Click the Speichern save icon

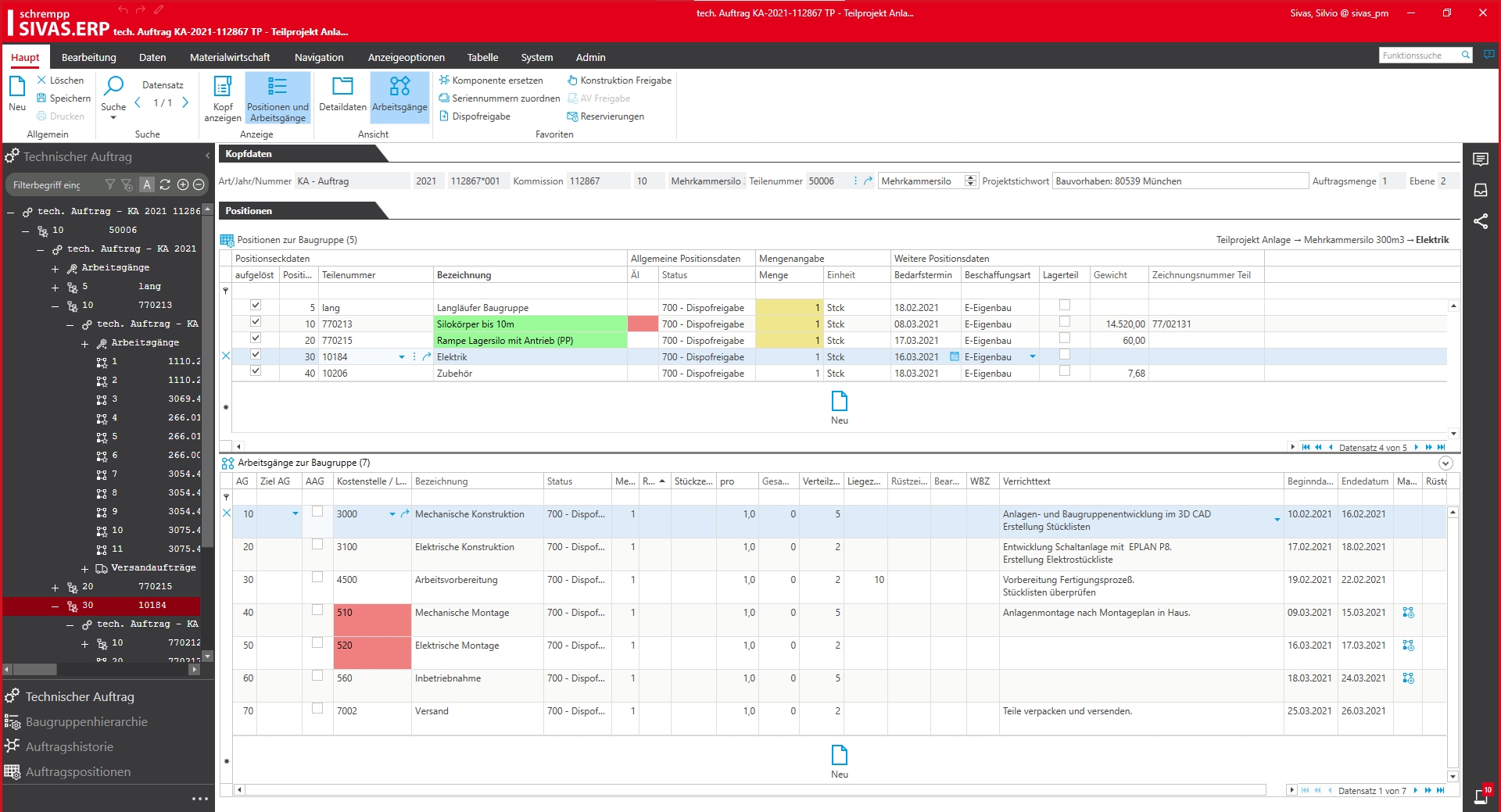tap(42, 98)
